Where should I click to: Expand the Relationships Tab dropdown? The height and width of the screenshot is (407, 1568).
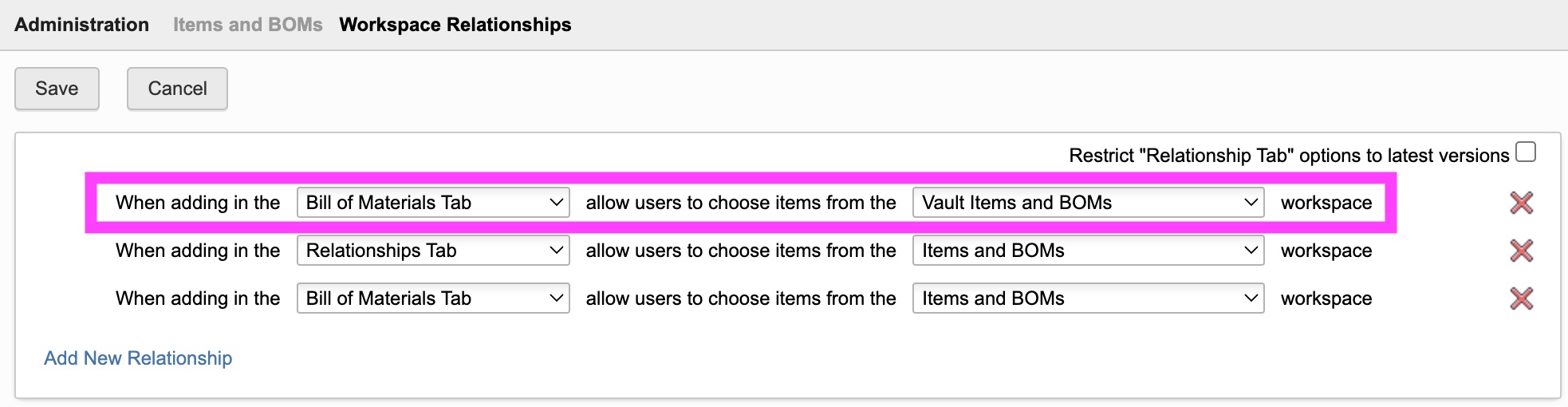(x=433, y=251)
